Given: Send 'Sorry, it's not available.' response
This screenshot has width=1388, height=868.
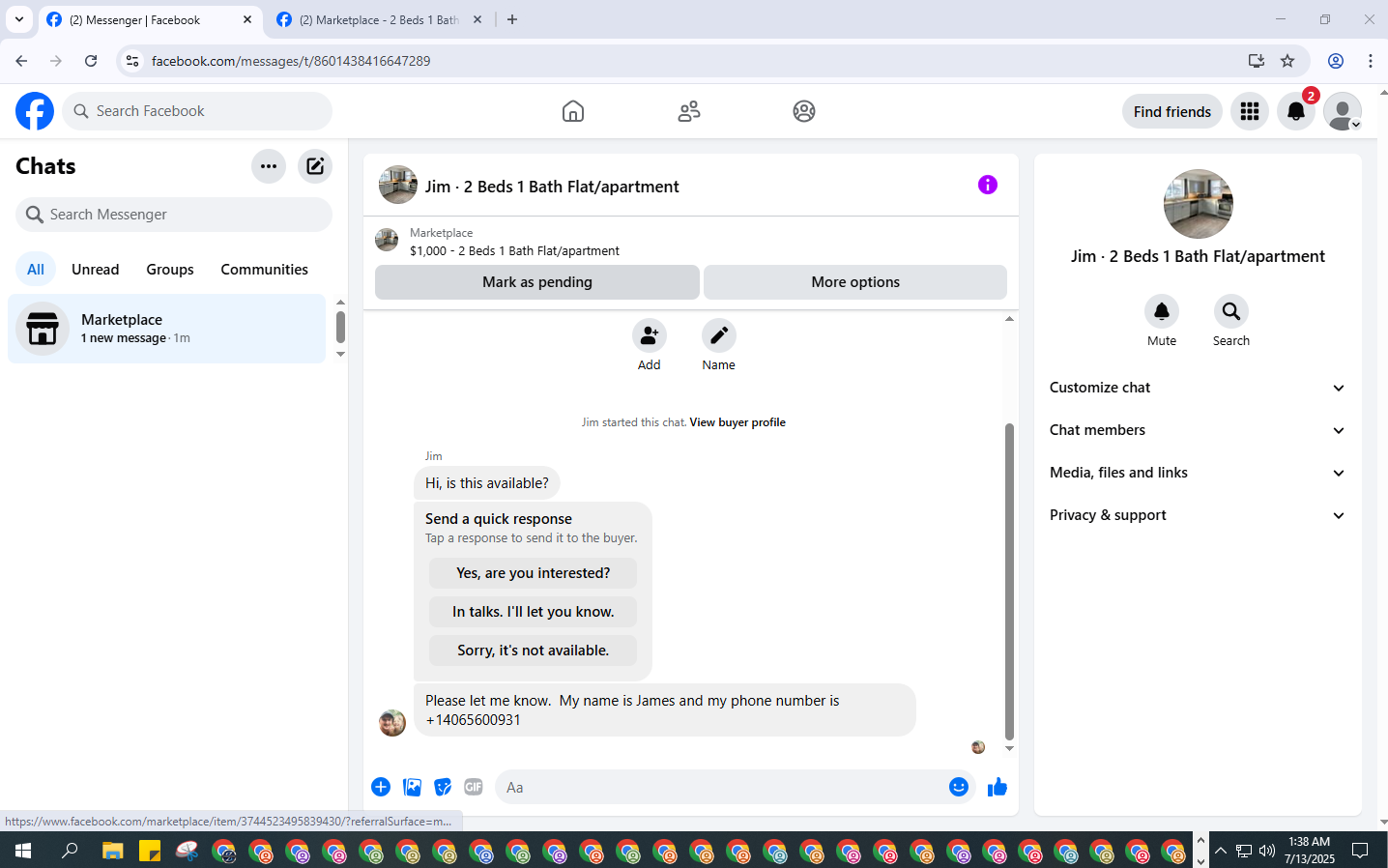Looking at the screenshot, I should coord(534,651).
